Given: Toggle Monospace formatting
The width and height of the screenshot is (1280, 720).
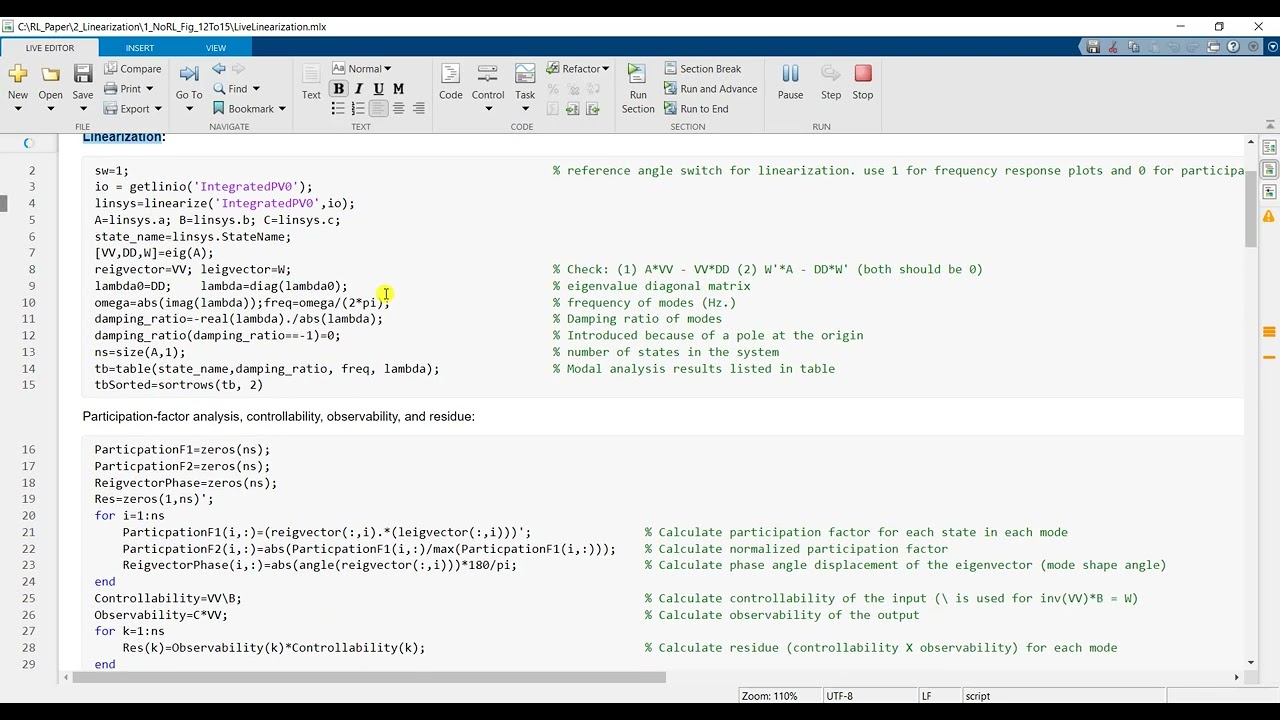Looking at the screenshot, I should (398, 89).
